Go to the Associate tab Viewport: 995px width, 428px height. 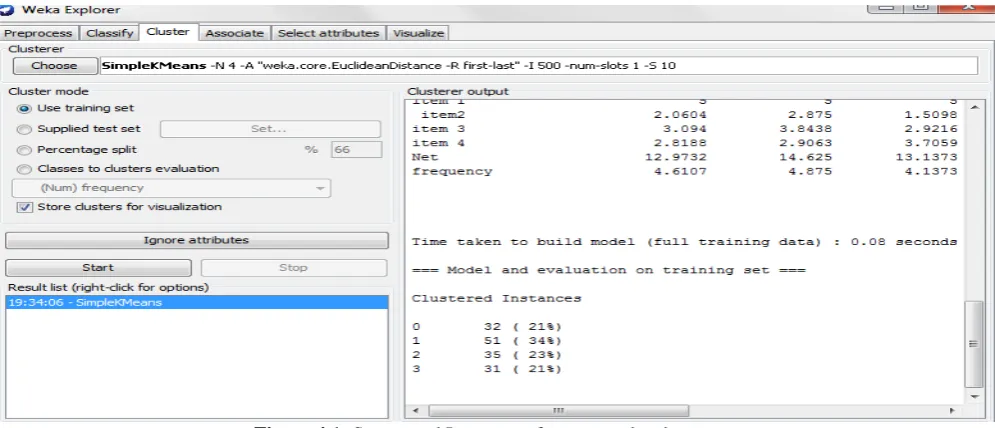(x=234, y=33)
